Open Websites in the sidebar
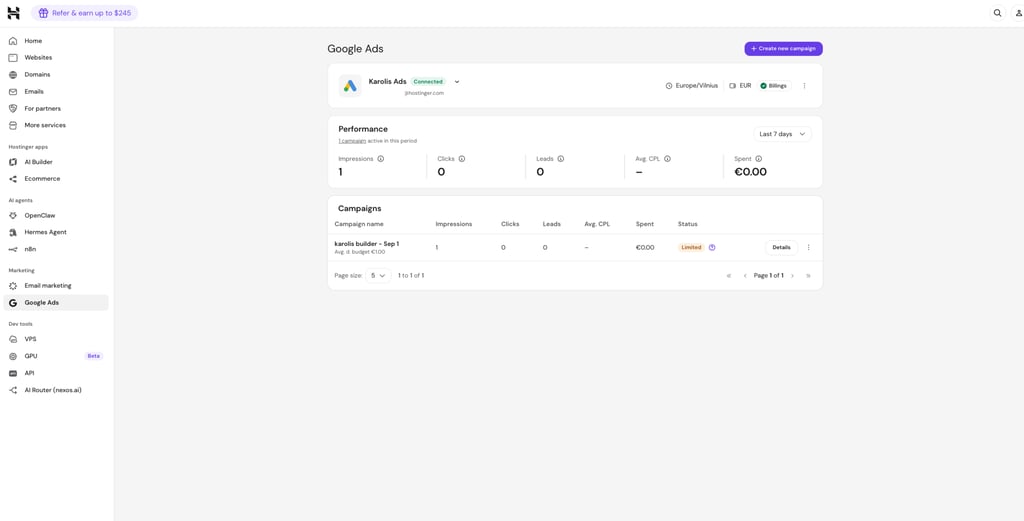The width and height of the screenshot is (1024, 521). 56,58
